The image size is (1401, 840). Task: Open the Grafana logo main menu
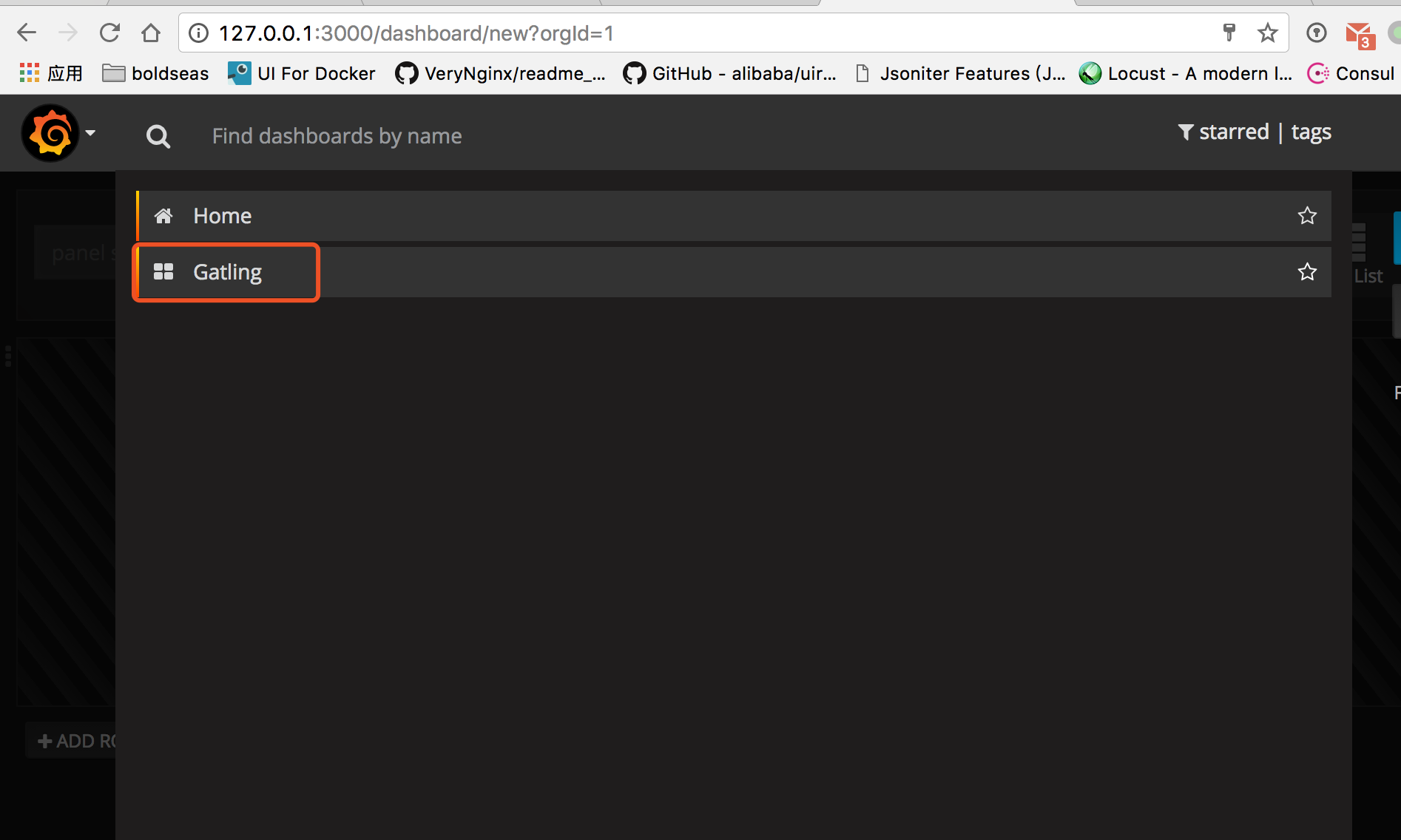click(x=50, y=133)
